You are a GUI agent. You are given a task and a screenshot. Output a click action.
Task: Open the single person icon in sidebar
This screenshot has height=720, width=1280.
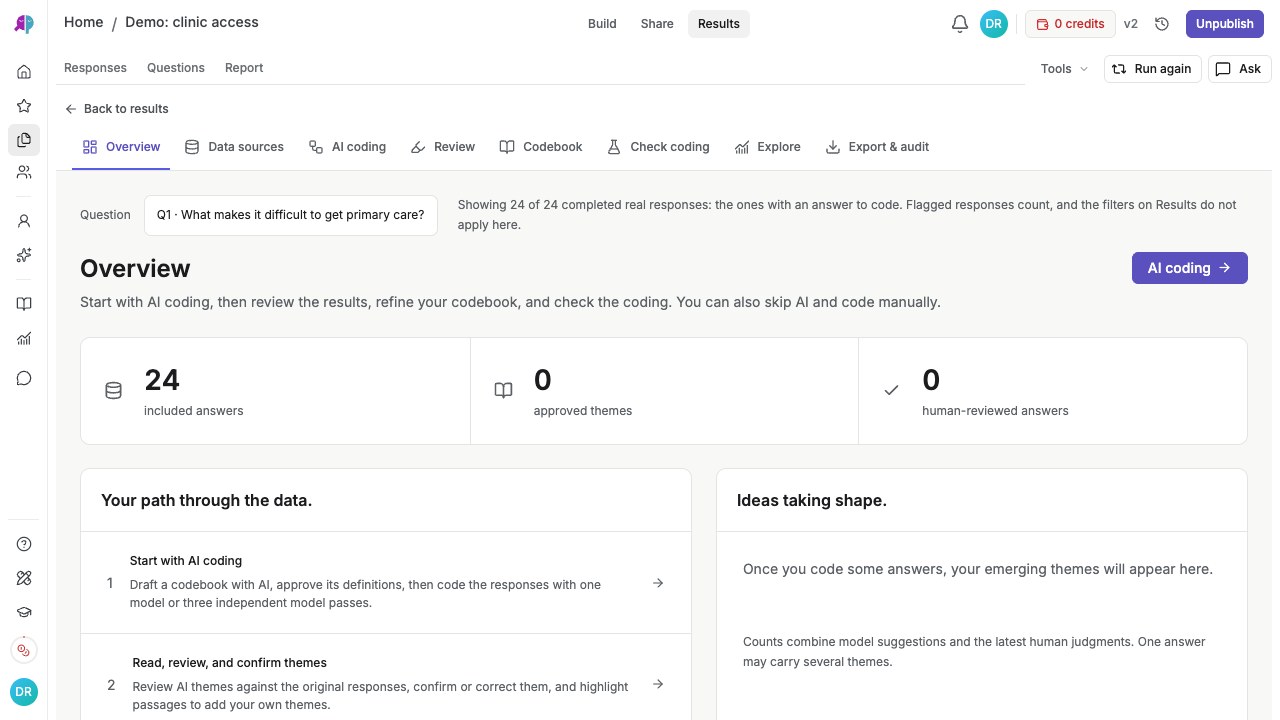pyautogui.click(x=24, y=221)
